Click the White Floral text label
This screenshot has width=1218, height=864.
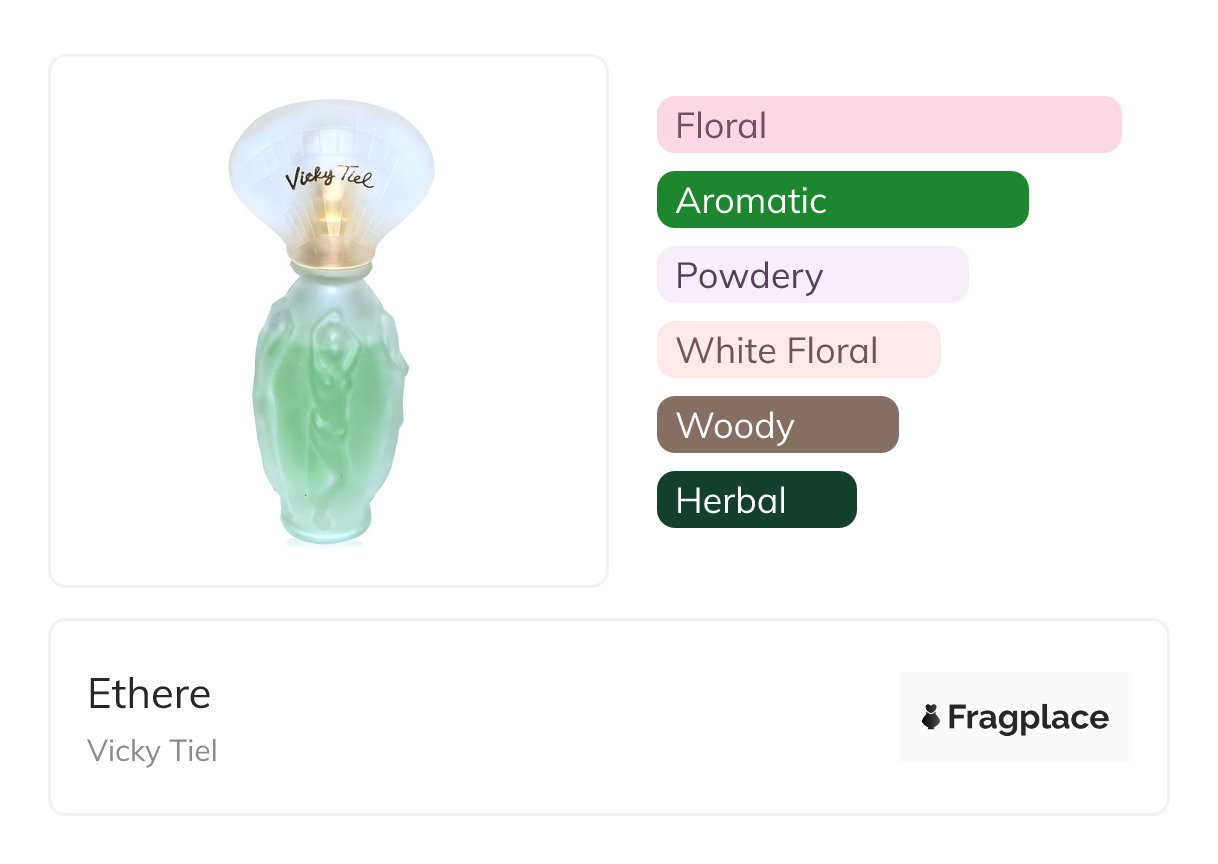777,351
